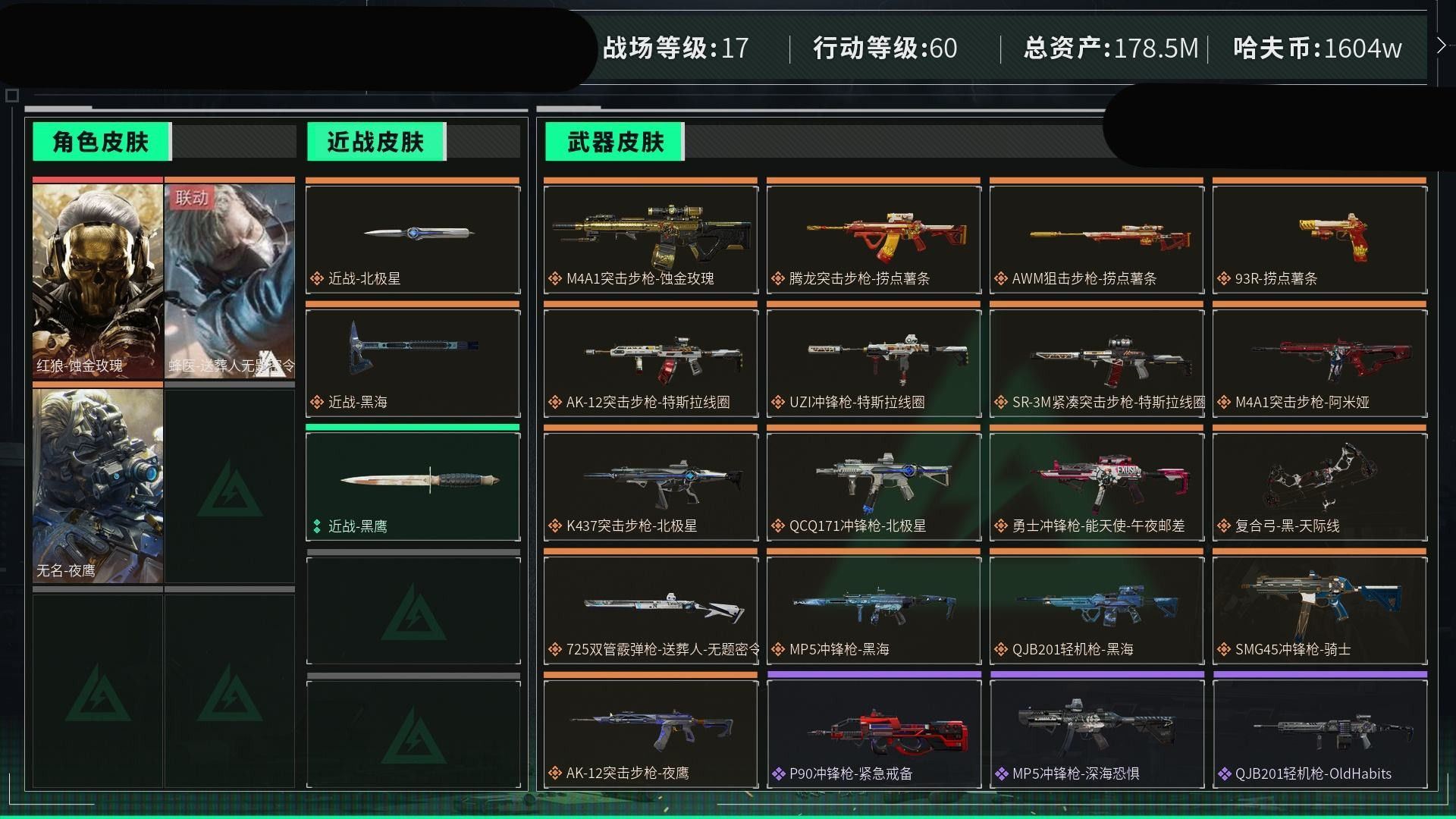1456x819 pixels.
Task: Open the 武器皮肤 tab header
Action: coord(614,142)
